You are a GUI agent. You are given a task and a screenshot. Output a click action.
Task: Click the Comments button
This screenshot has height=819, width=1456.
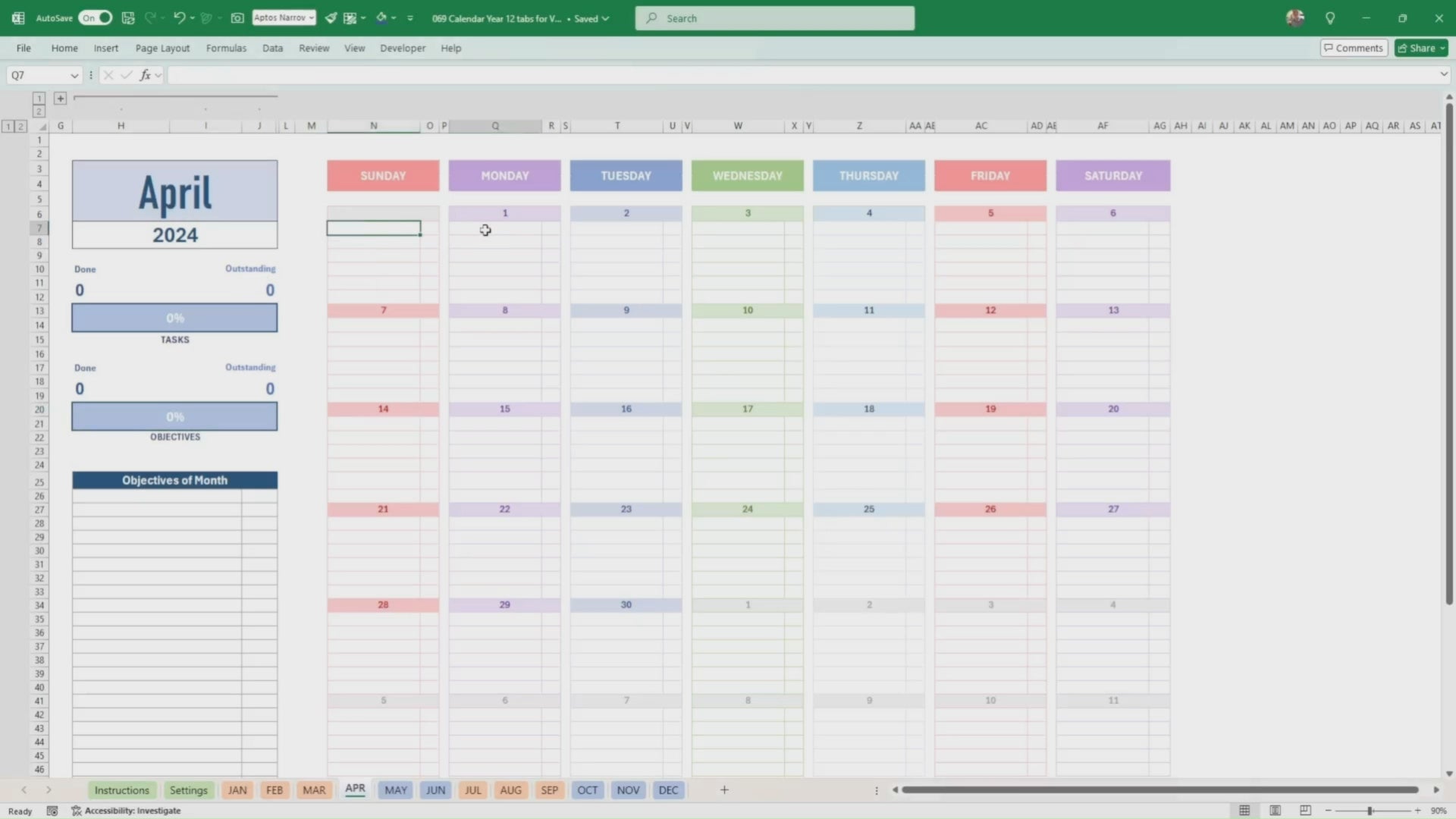[x=1354, y=48]
